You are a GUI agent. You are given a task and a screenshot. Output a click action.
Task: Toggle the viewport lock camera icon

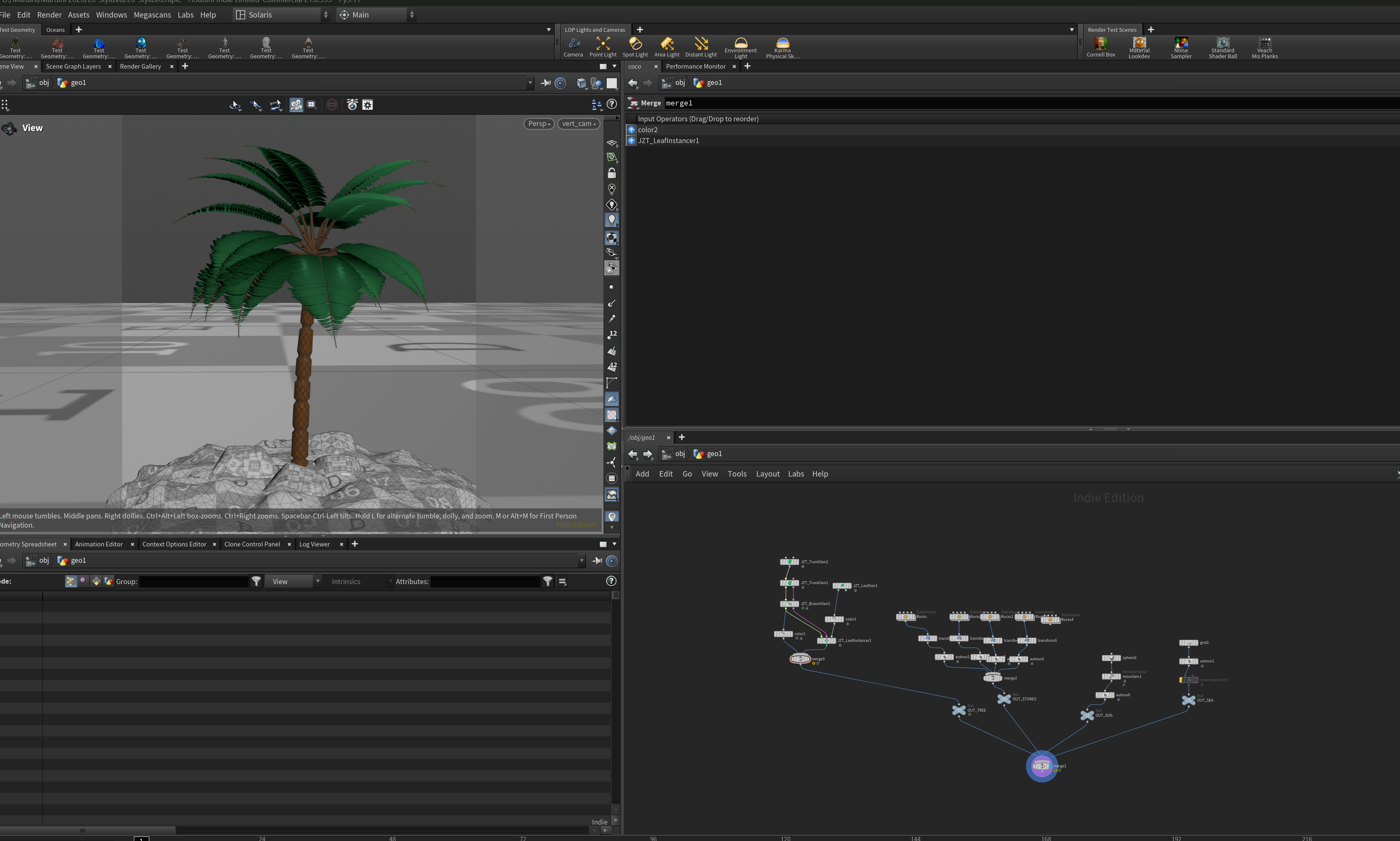coord(612,173)
